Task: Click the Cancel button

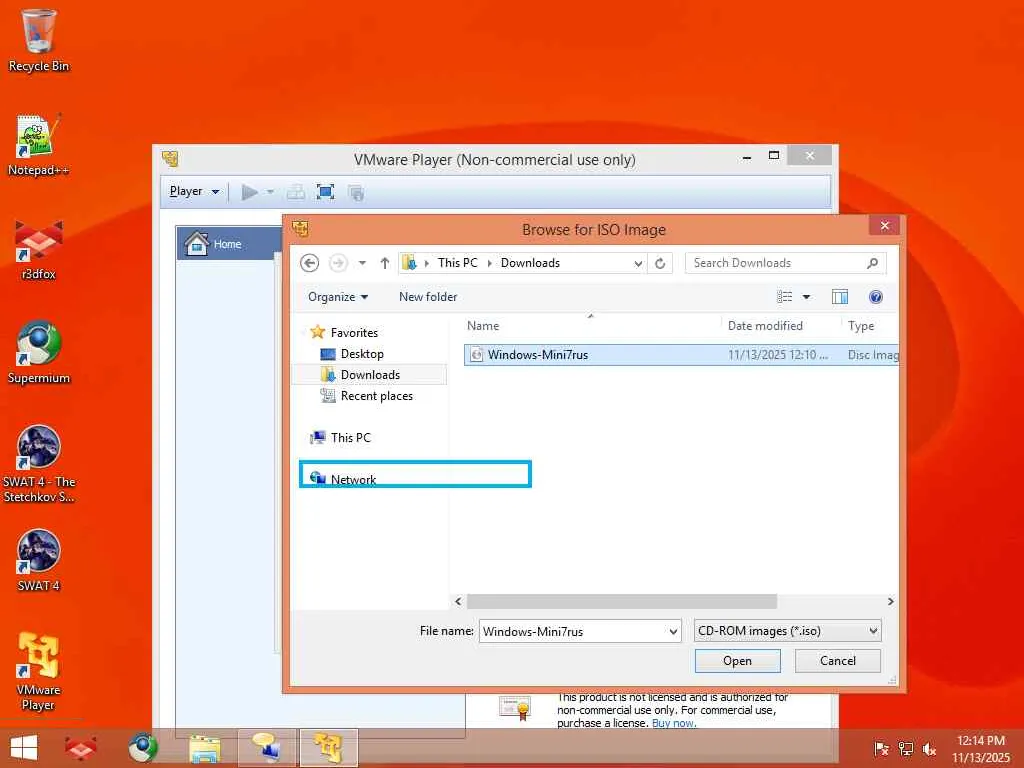Action: coord(837,661)
